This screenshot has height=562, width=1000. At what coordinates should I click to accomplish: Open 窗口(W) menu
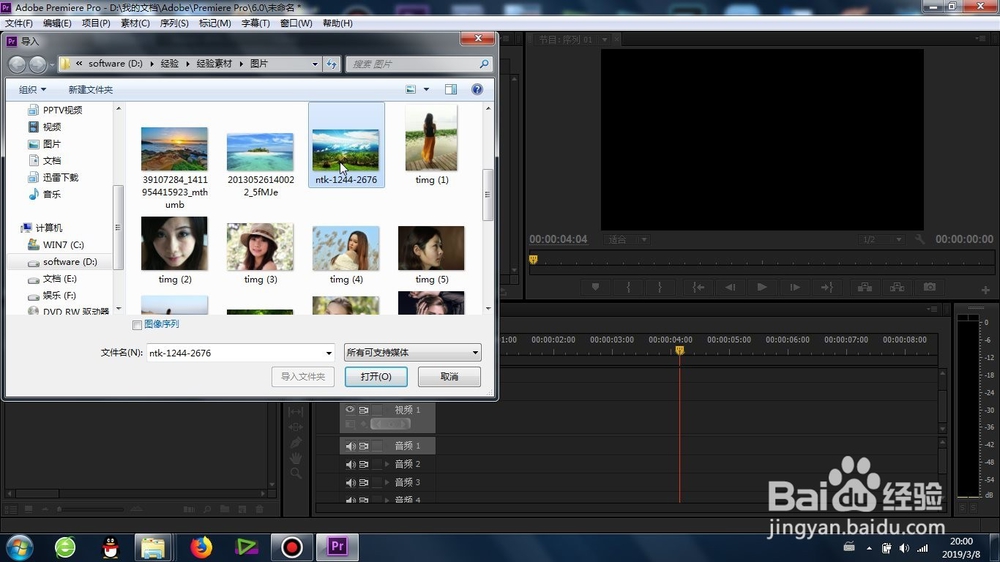tap(297, 23)
